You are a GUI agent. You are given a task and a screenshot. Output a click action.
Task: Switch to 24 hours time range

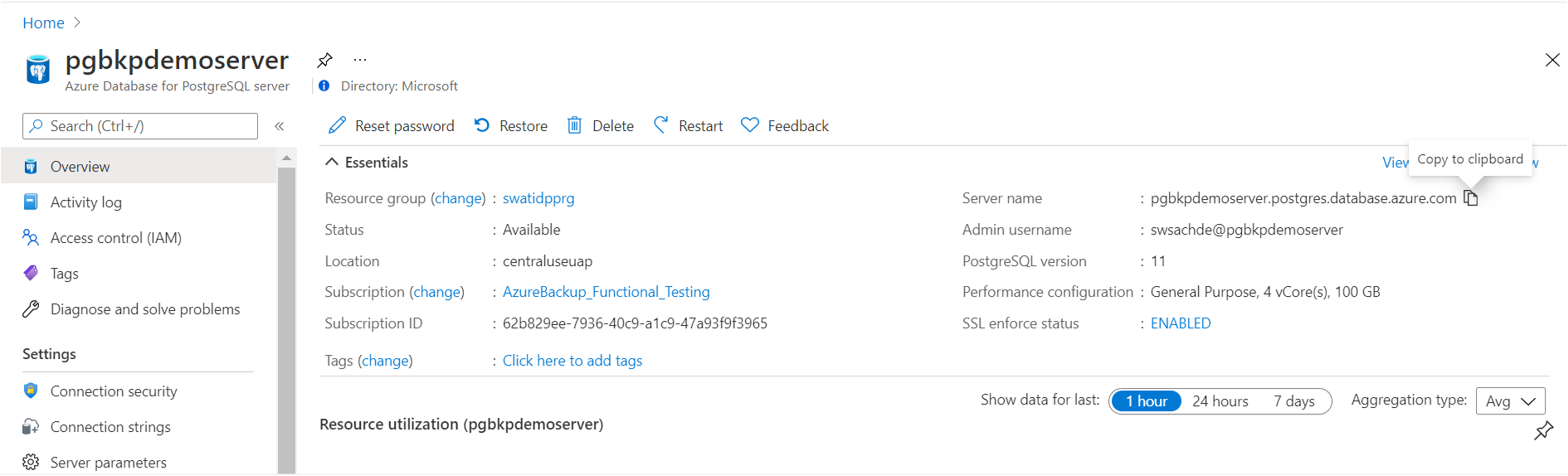tap(1220, 401)
